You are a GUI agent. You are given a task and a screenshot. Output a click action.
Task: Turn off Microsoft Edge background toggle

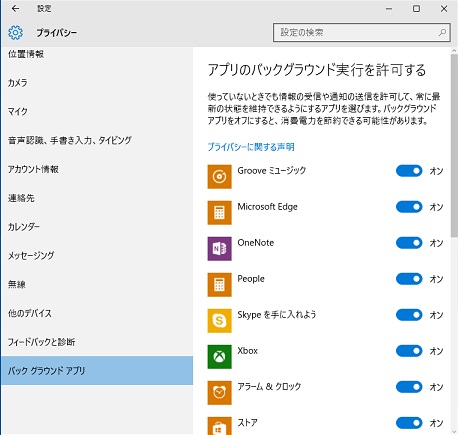pyautogui.click(x=409, y=207)
